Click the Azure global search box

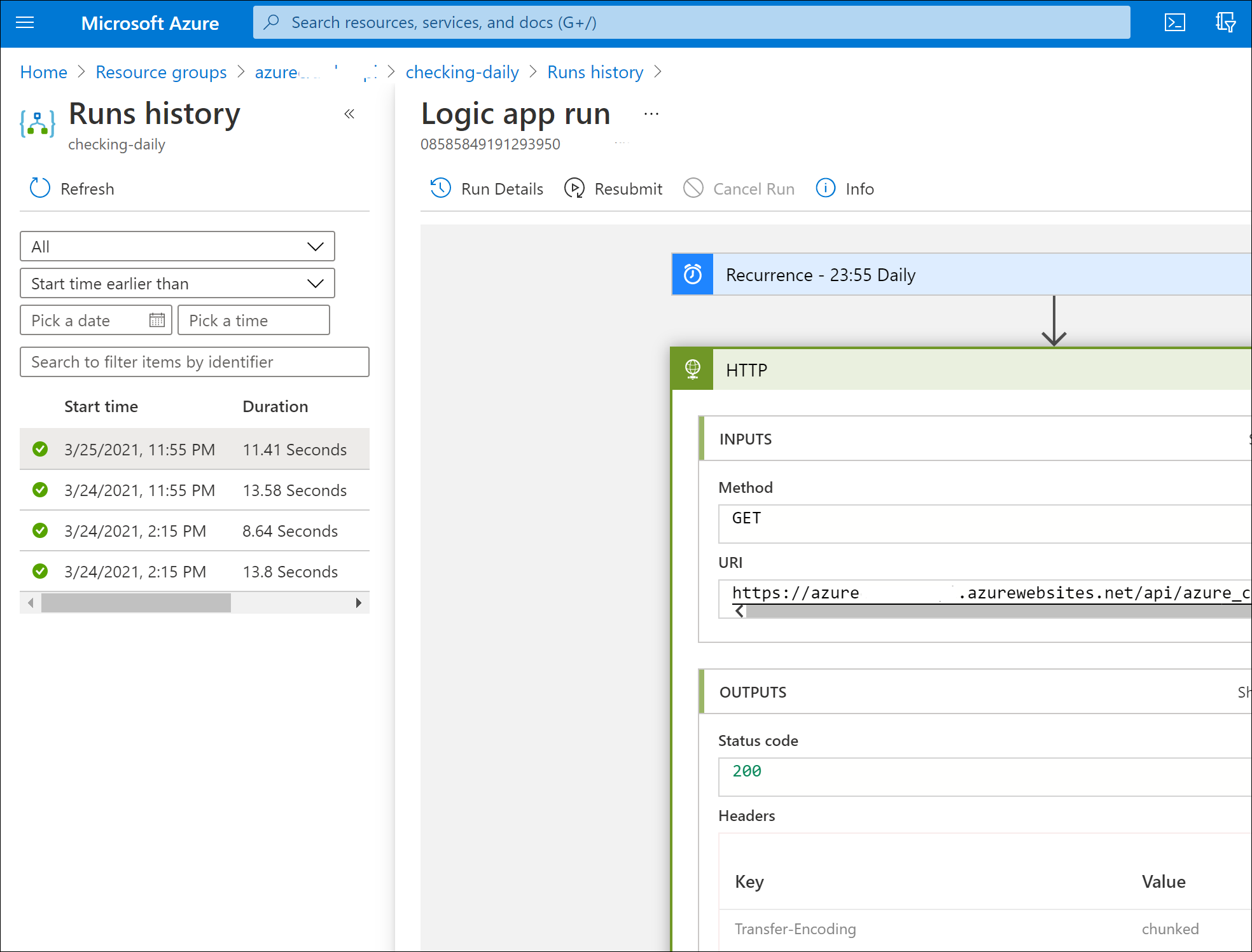692,23
